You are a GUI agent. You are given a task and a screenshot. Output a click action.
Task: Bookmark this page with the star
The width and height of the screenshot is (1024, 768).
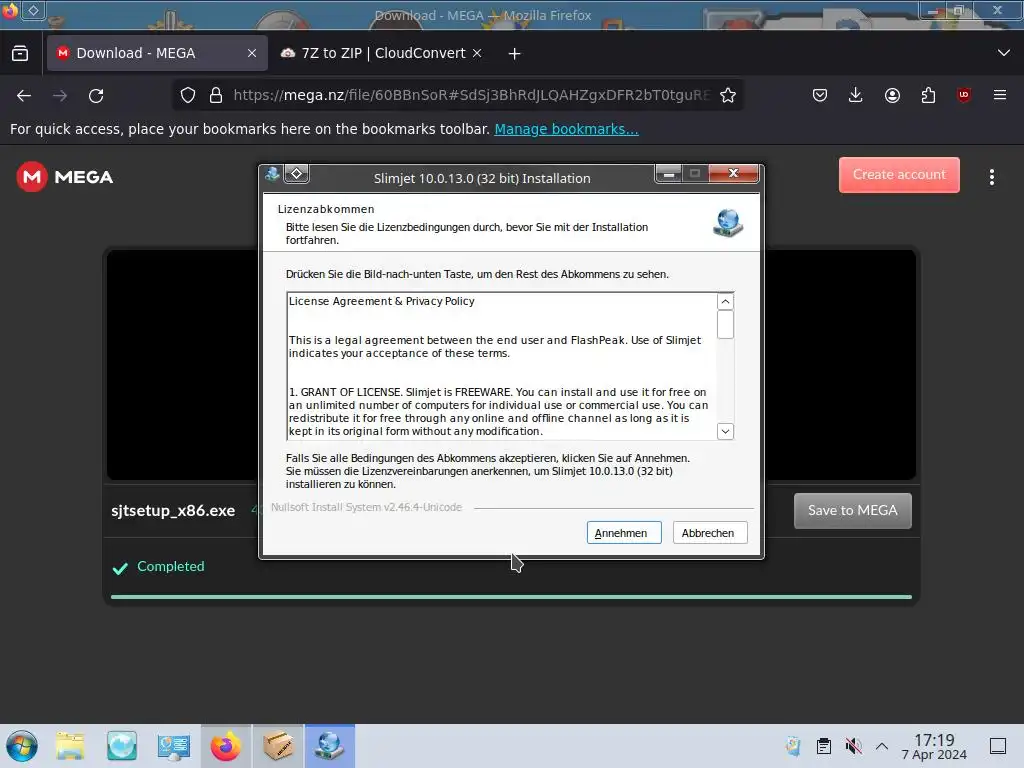(x=728, y=95)
